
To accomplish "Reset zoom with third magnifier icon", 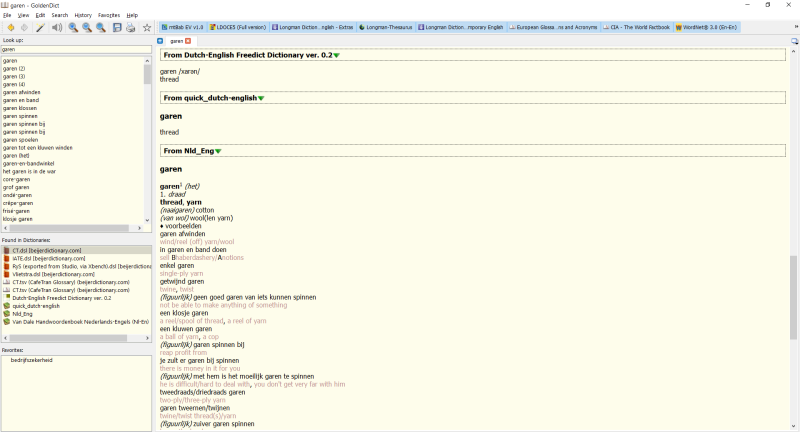I will point(101,28).
